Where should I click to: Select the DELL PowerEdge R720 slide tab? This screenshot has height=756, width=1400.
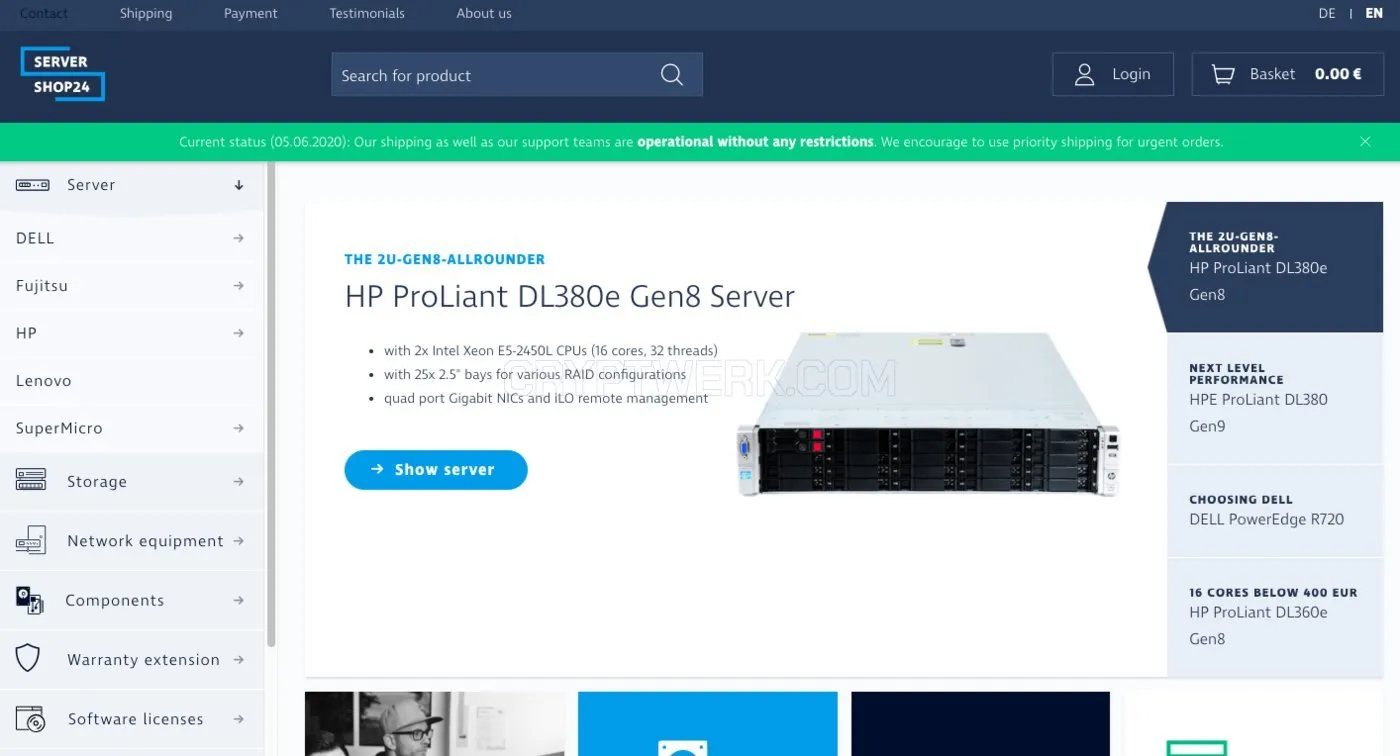(1275, 510)
